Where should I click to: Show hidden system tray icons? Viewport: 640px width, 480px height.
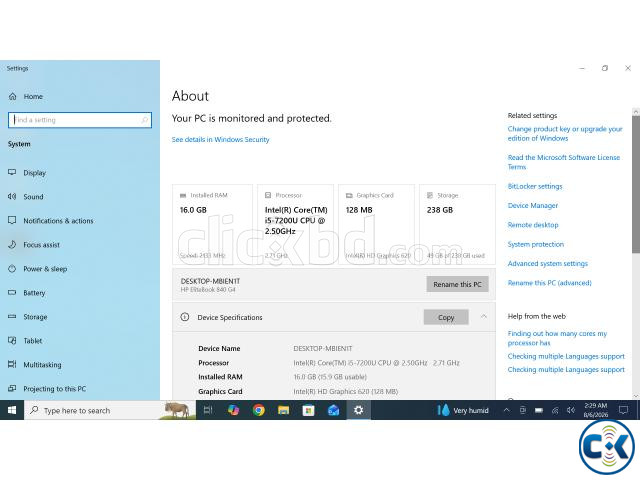(507, 410)
